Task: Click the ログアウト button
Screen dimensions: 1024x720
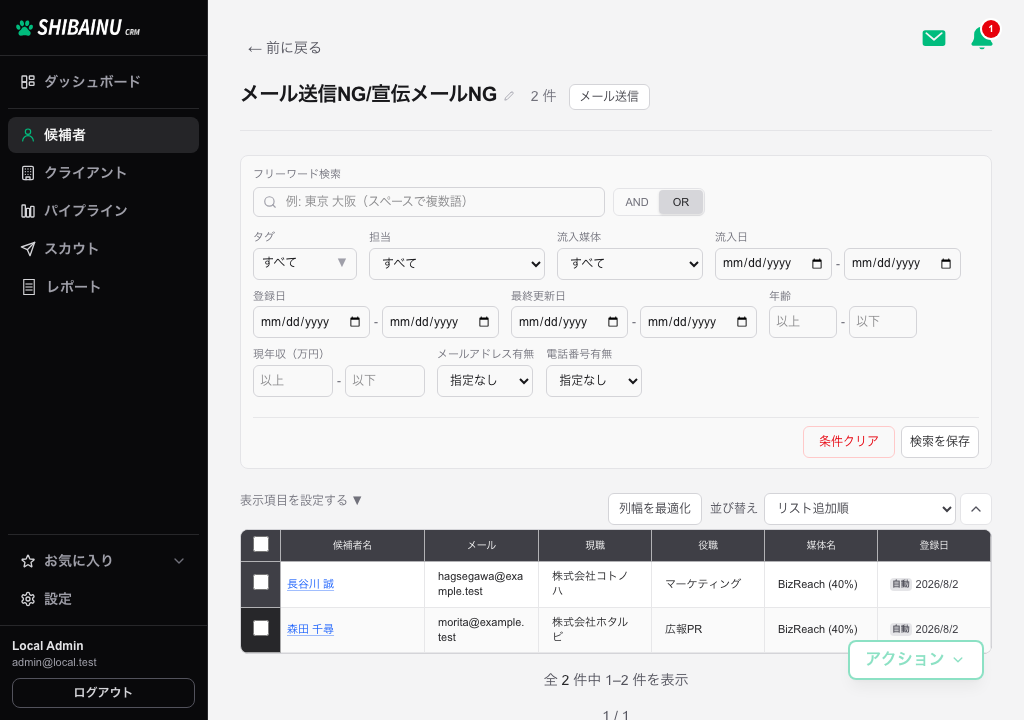Action: click(103, 693)
